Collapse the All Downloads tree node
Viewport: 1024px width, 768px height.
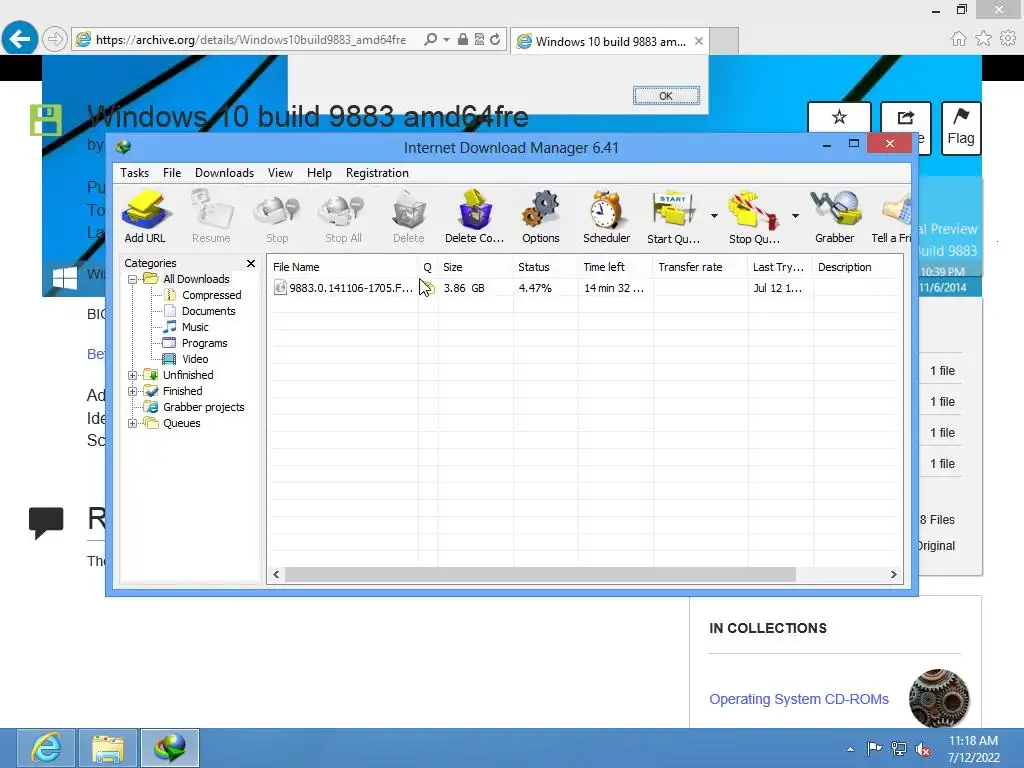tap(132, 280)
